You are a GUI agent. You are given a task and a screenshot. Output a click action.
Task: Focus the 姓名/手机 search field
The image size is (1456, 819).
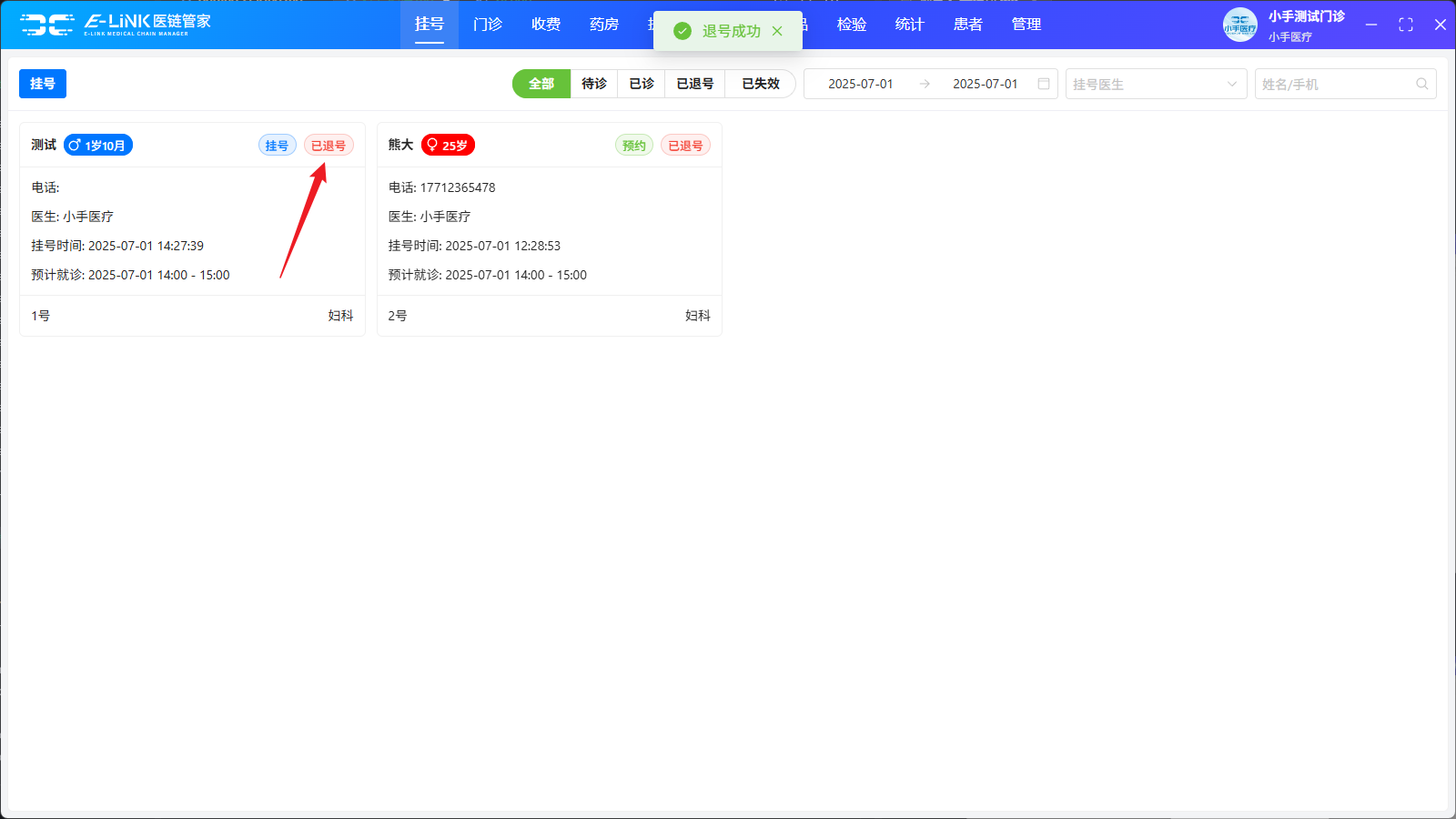[1333, 84]
